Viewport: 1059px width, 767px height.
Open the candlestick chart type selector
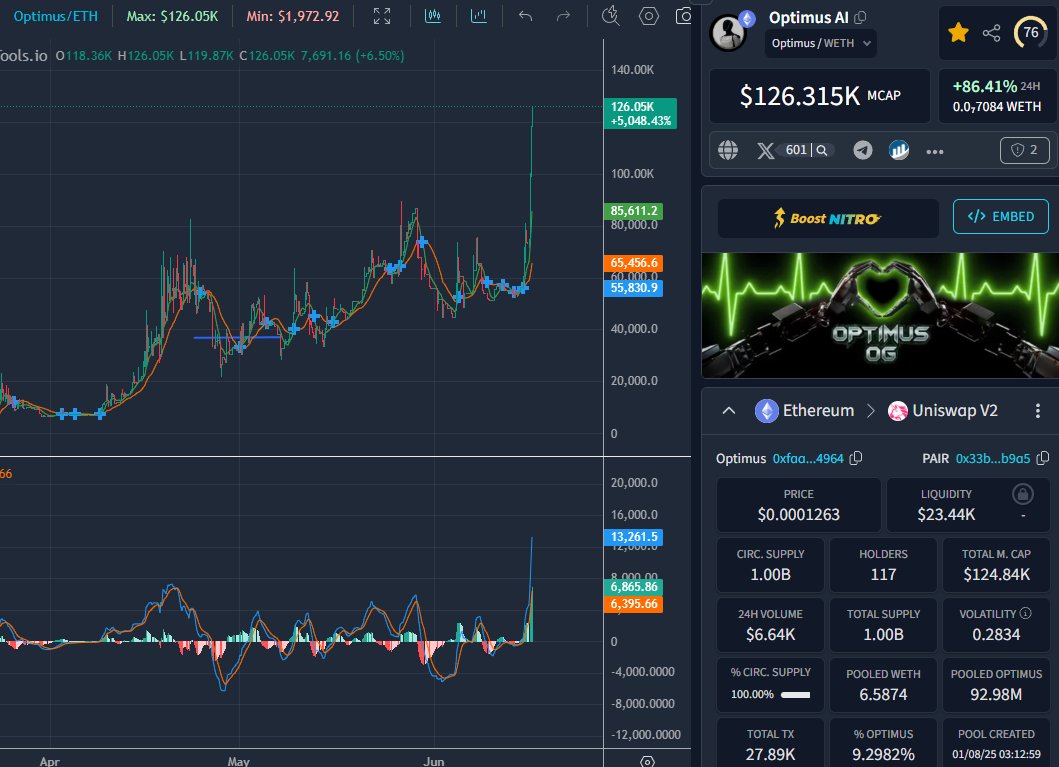(x=433, y=16)
